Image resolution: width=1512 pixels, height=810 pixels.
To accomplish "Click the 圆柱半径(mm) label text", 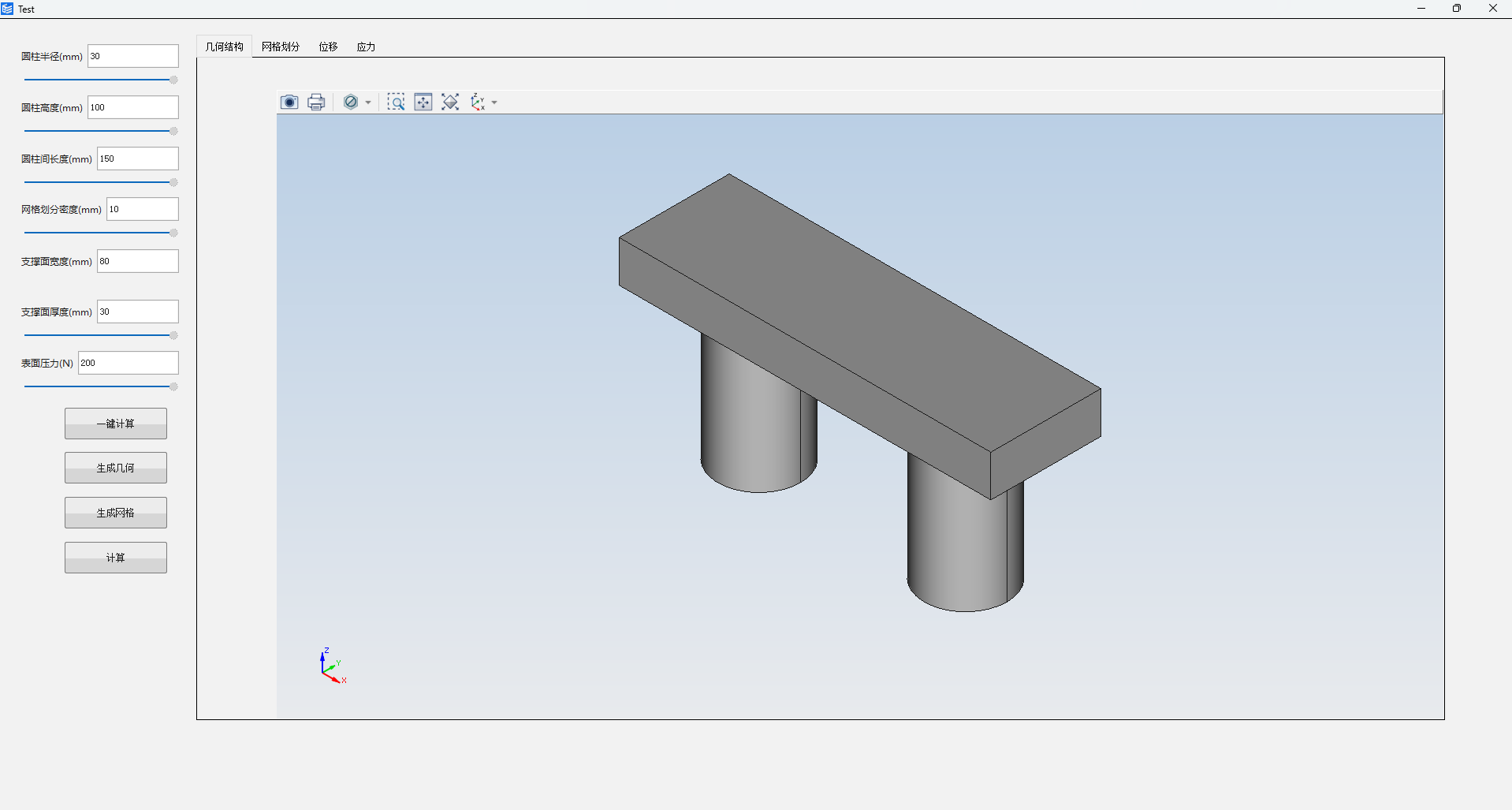I will coord(52,57).
